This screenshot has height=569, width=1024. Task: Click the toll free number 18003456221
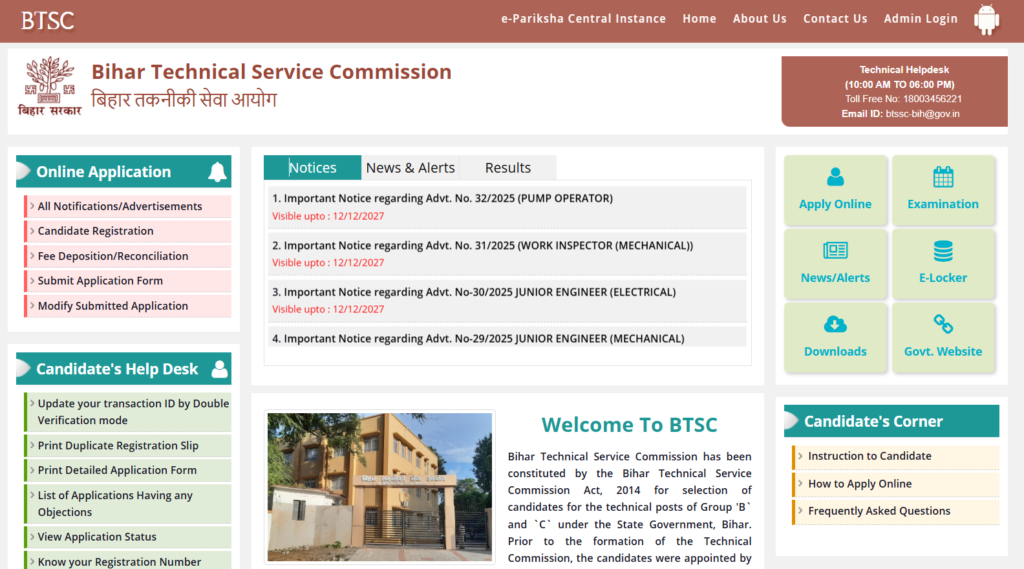pos(932,99)
